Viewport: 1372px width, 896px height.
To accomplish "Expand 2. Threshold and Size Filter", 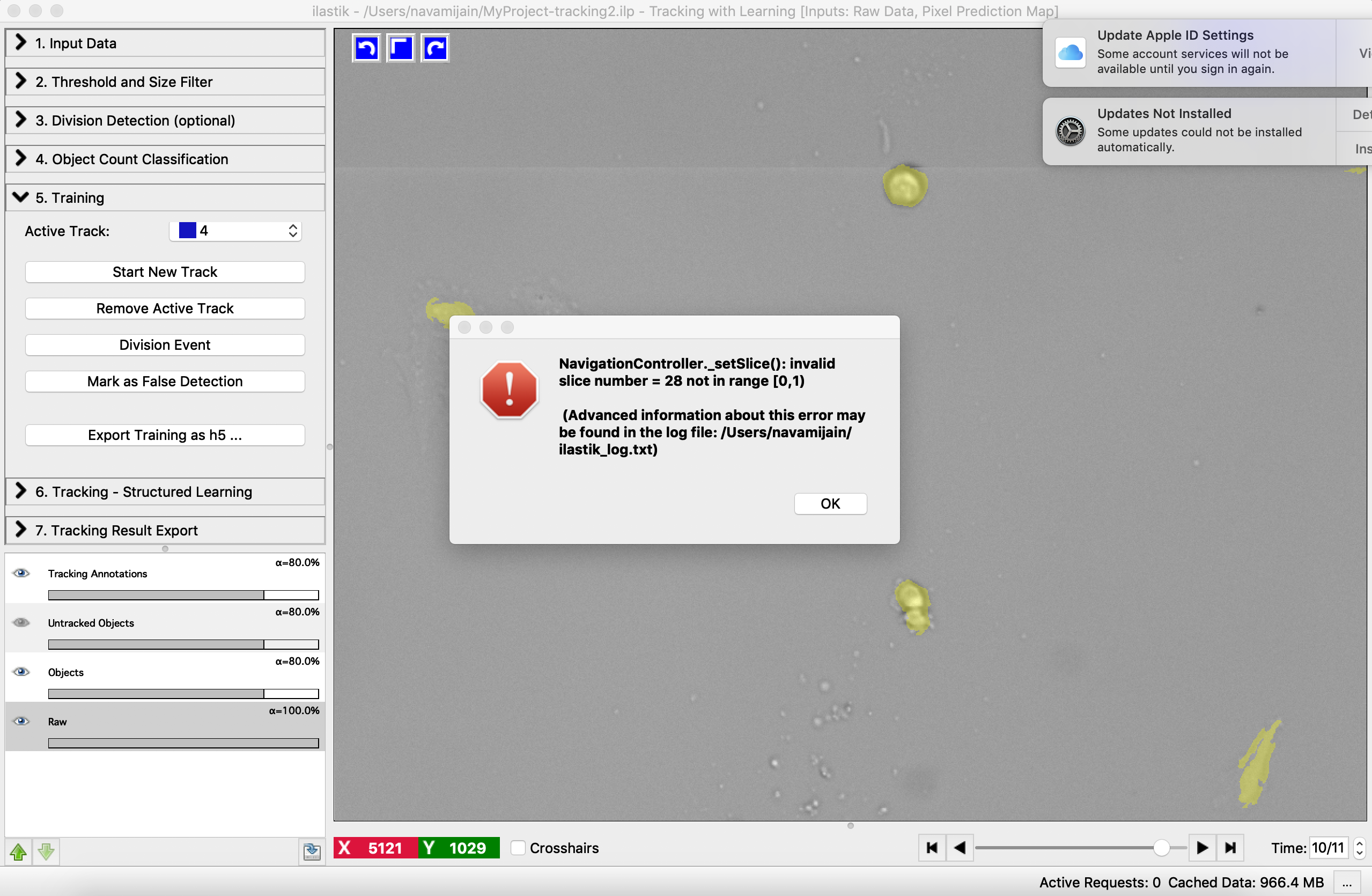I will pos(165,82).
